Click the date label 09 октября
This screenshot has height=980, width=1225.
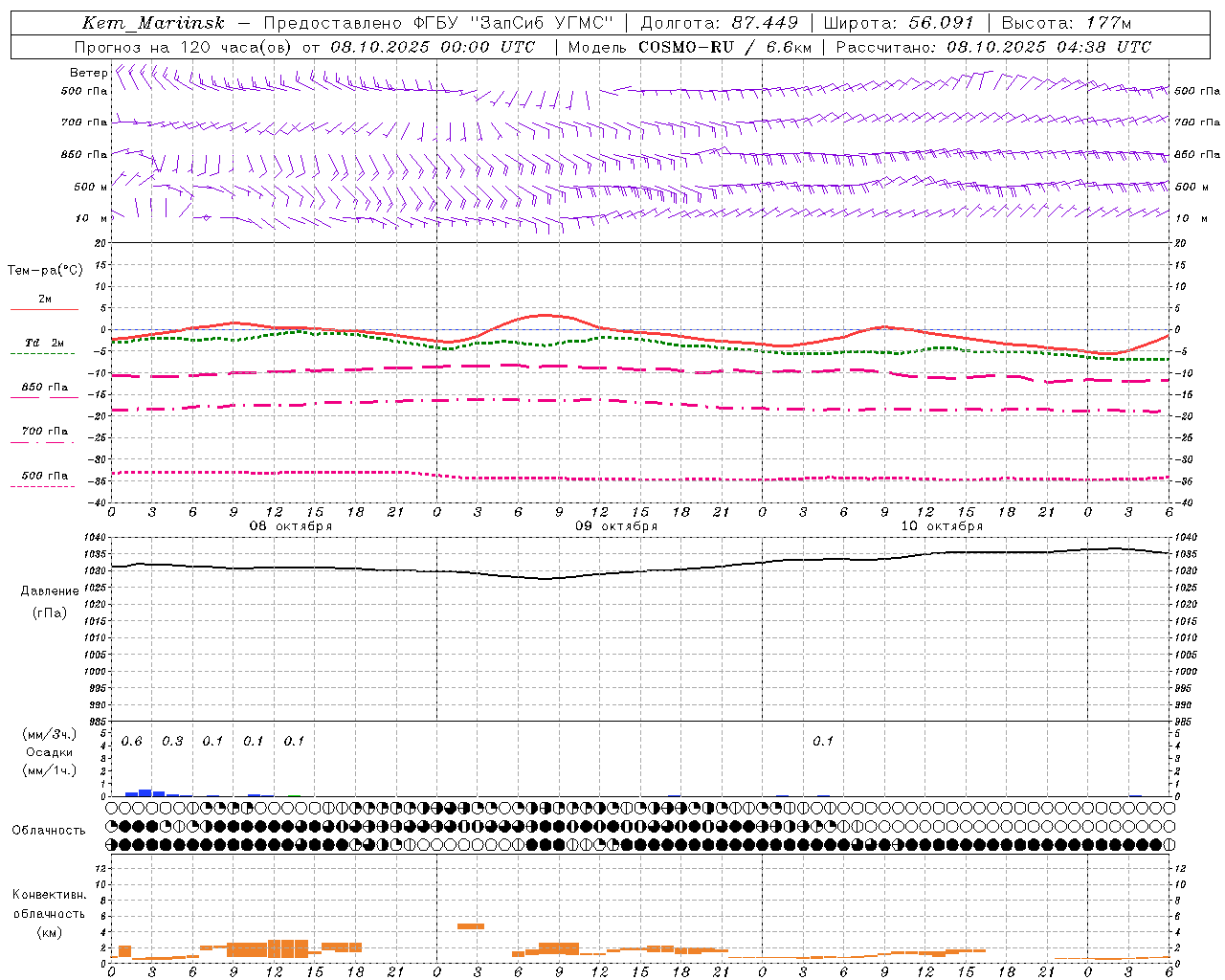pyautogui.click(x=616, y=526)
